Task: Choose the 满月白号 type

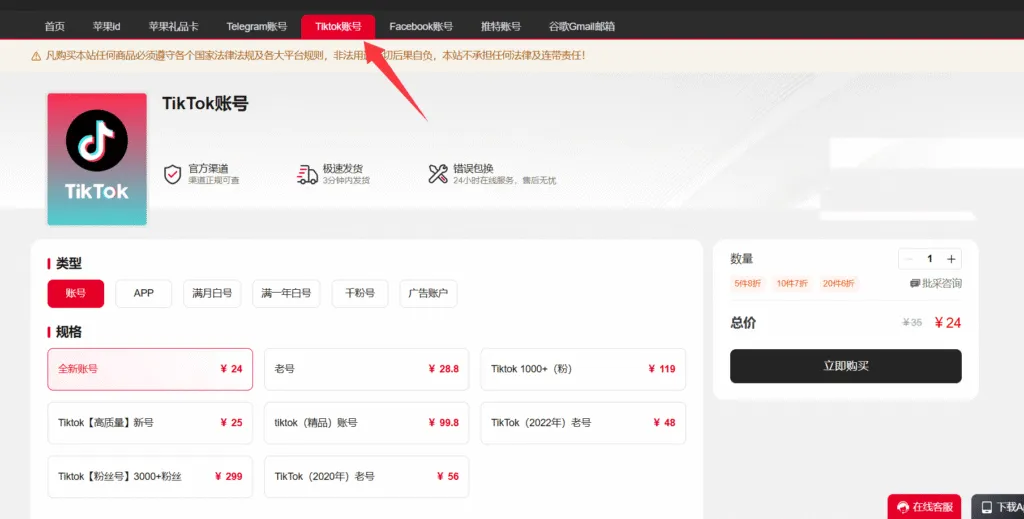Action: pos(212,294)
